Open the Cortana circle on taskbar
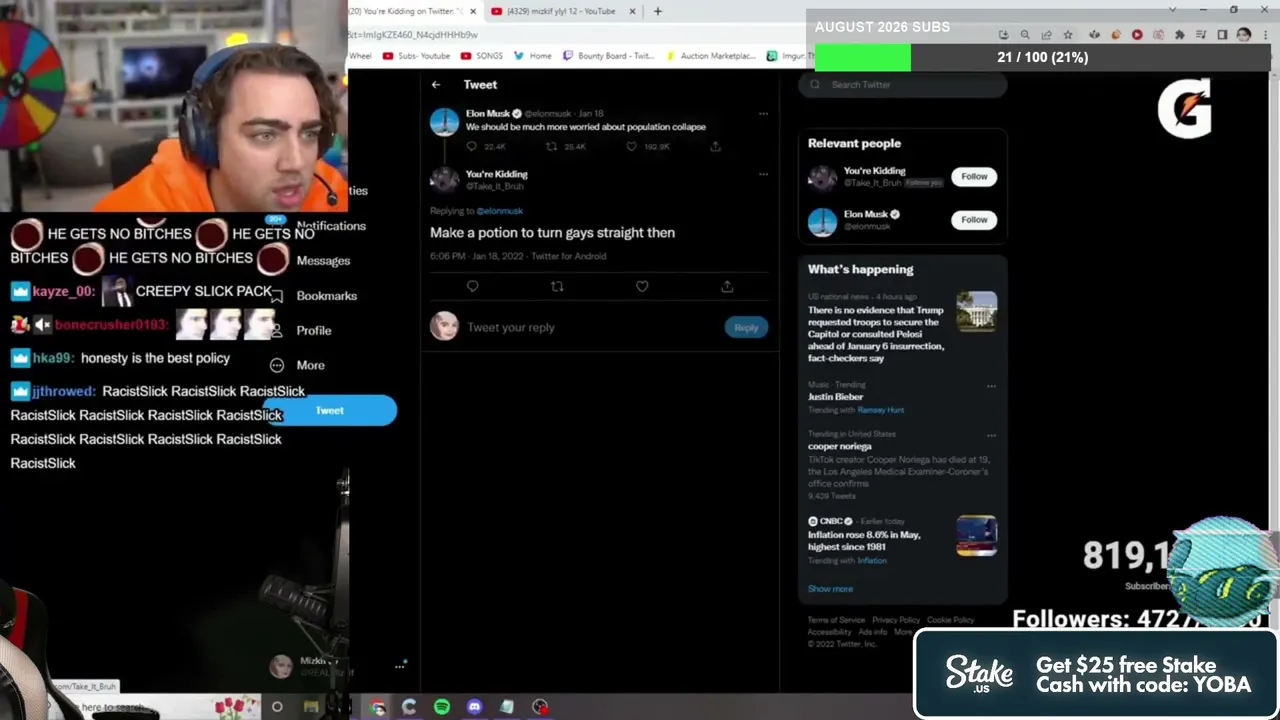This screenshot has height=720, width=1280. [277, 707]
